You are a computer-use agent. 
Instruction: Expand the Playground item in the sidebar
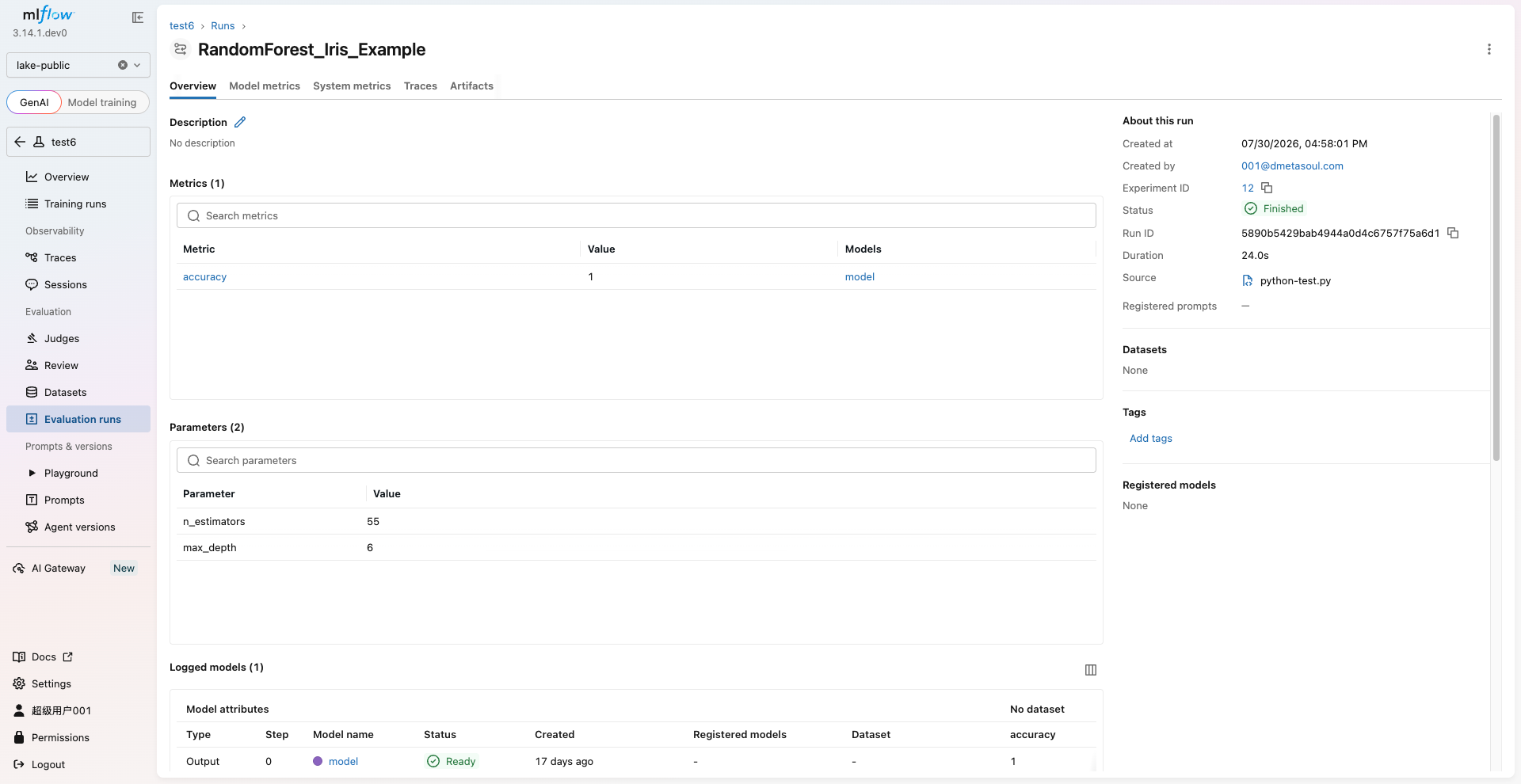point(32,473)
